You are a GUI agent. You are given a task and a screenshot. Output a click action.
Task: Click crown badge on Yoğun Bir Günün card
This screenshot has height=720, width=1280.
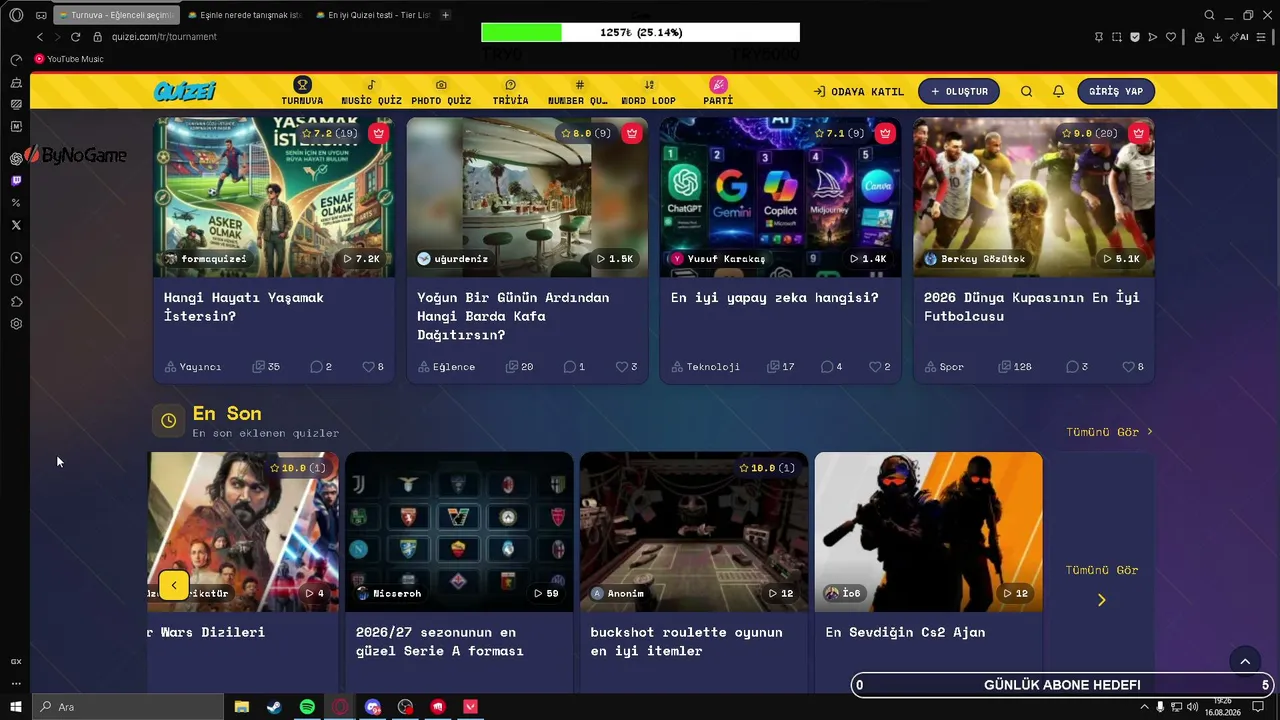coord(632,133)
